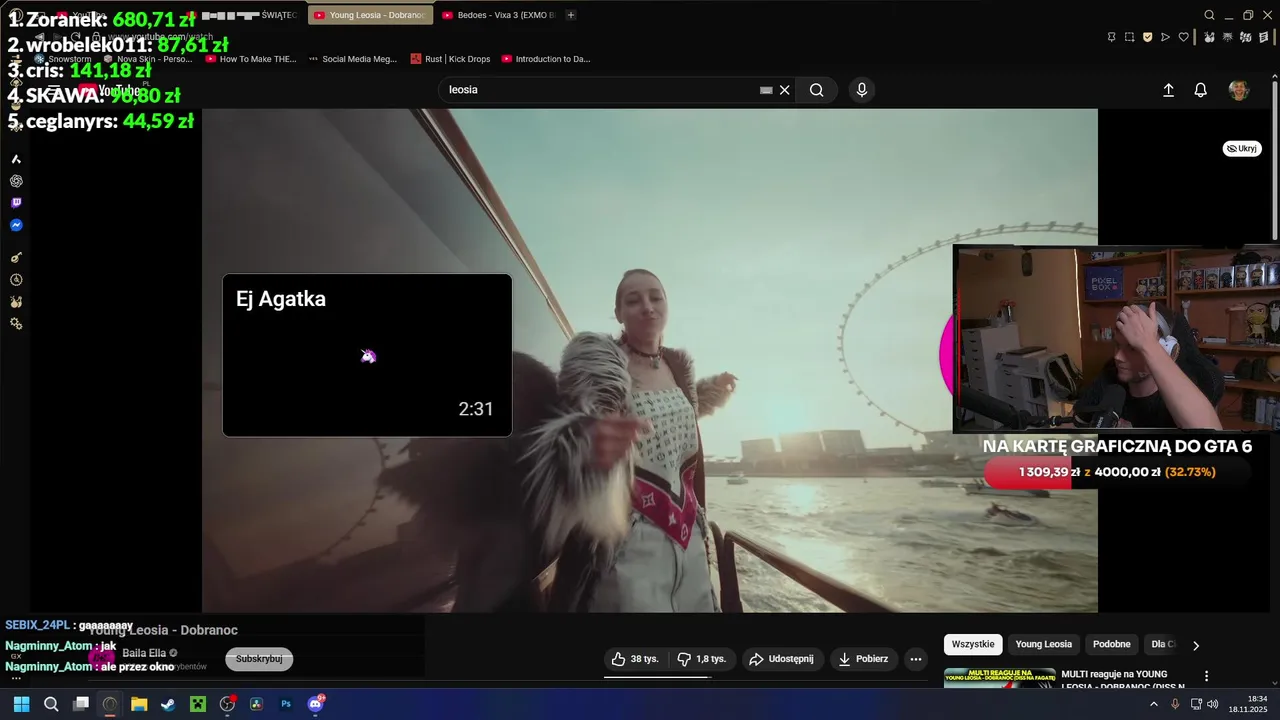Image resolution: width=1280 pixels, height=720 pixels.
Task: Open the 'Nova Skin - Perso...' bookmark
Action: click(x=146, y=59)
